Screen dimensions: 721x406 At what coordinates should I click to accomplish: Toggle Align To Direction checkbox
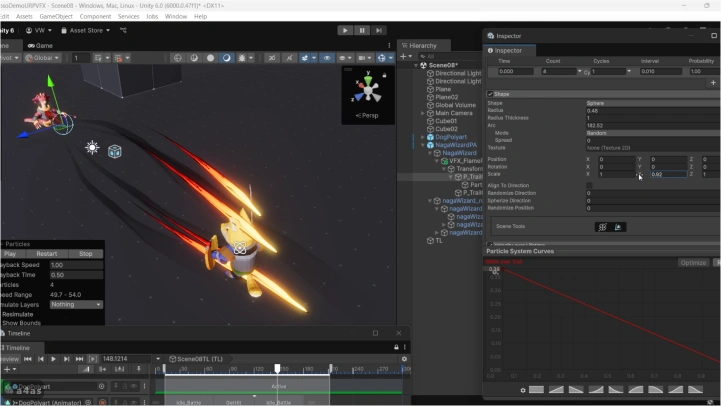(x=589, y=185)
